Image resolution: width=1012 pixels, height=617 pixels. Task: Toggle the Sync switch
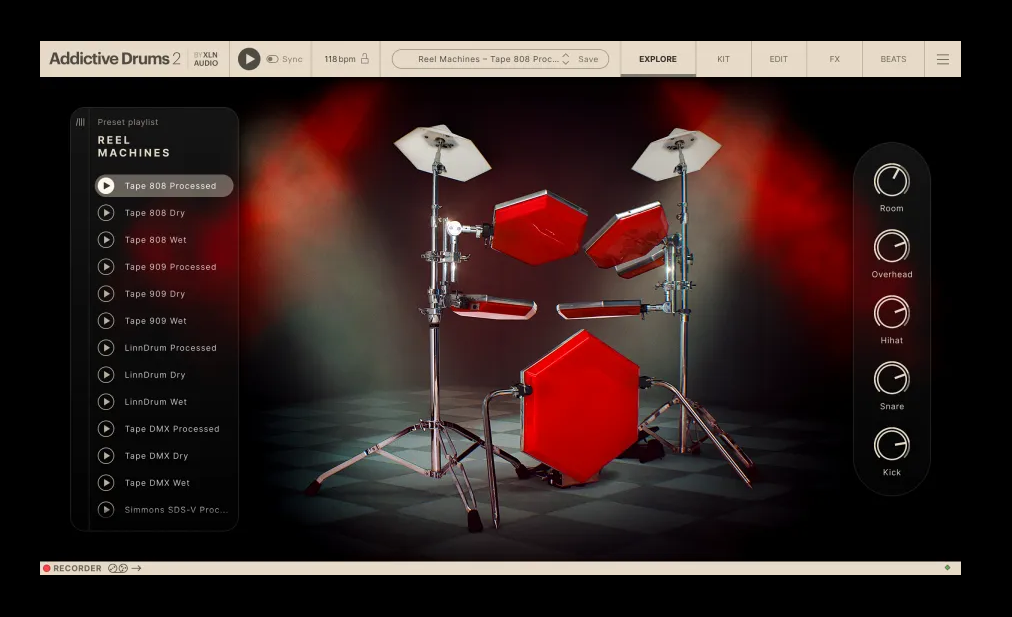(x=272, y=59)
